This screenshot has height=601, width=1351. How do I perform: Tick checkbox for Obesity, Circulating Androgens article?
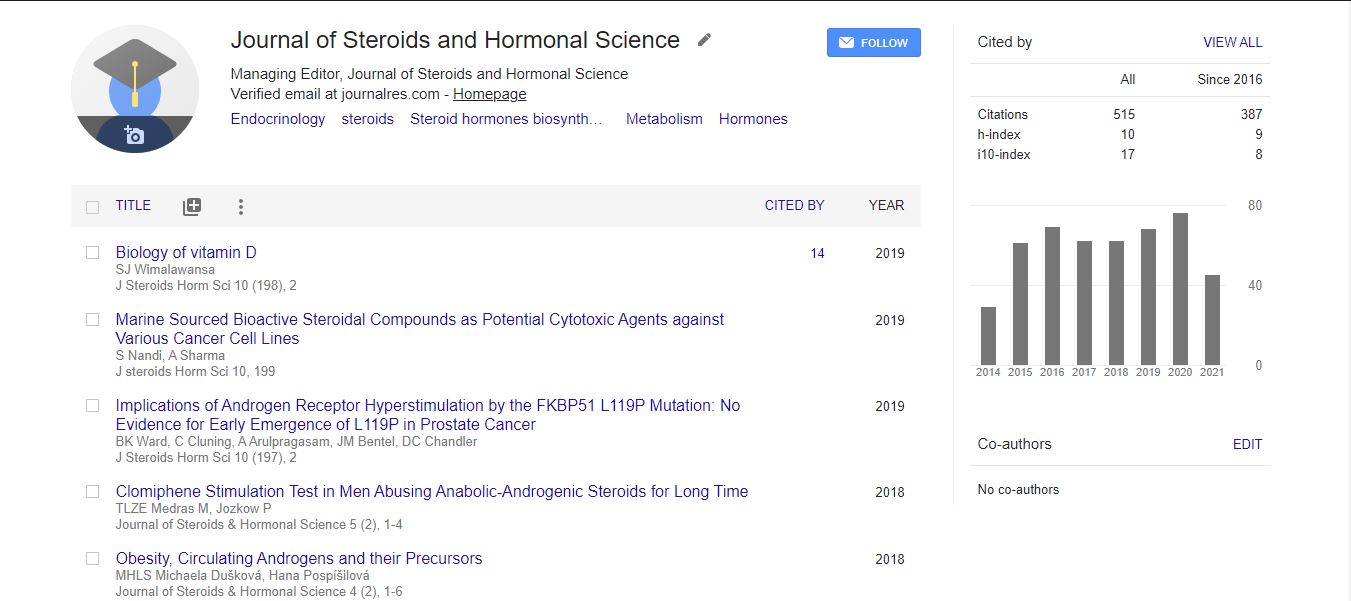pyautogui.click(x=93, y=559)
